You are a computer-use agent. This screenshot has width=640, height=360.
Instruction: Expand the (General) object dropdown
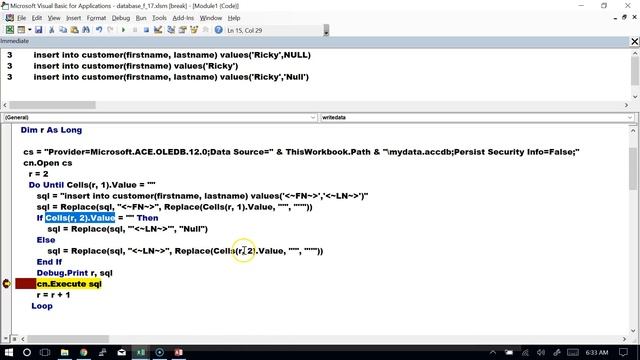click(x=313, y=118)
